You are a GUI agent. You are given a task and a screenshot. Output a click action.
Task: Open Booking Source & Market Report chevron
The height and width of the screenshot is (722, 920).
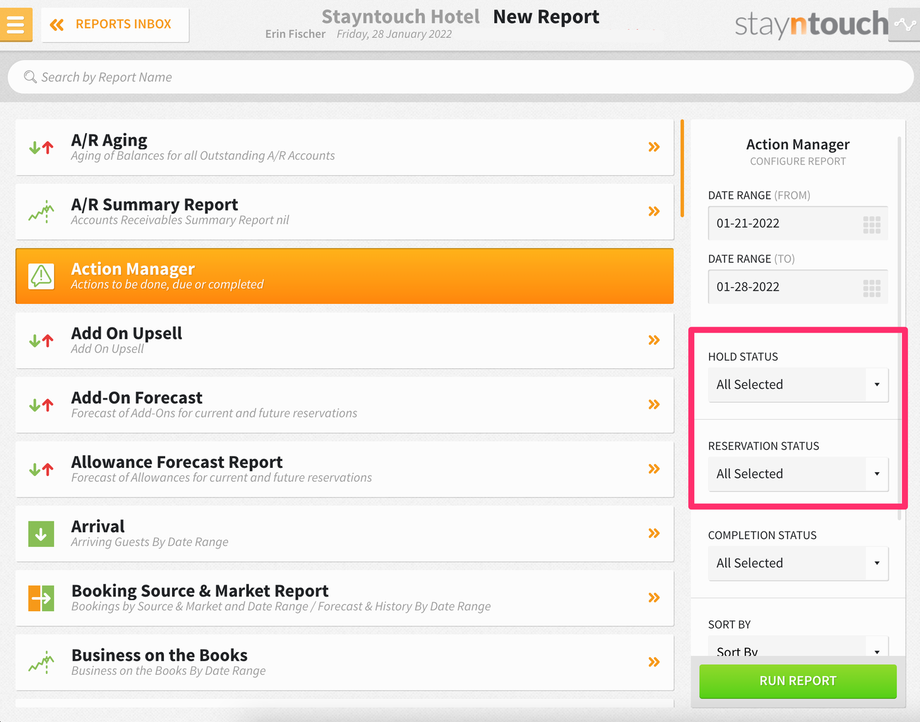(x=654, y=598)
